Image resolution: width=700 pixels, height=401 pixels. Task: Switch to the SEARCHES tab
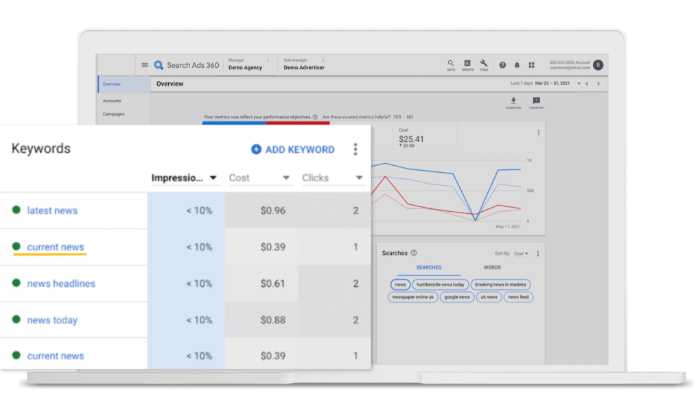pos(429,267)
